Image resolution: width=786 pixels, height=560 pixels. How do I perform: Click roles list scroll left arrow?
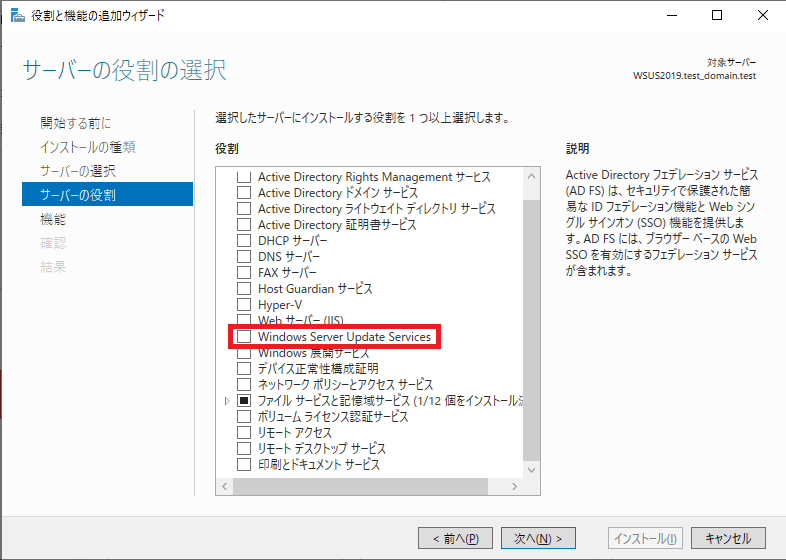225,486
